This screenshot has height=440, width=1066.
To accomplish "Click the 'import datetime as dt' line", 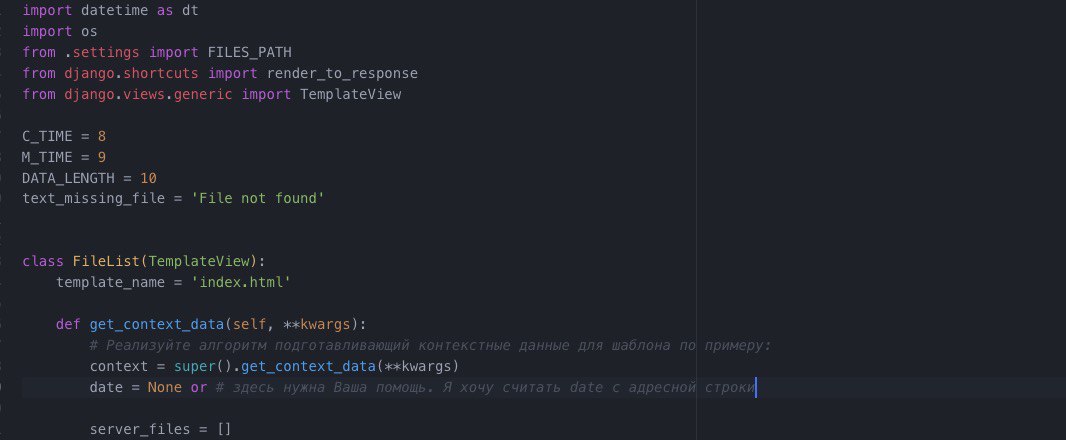I will [110, 10].
